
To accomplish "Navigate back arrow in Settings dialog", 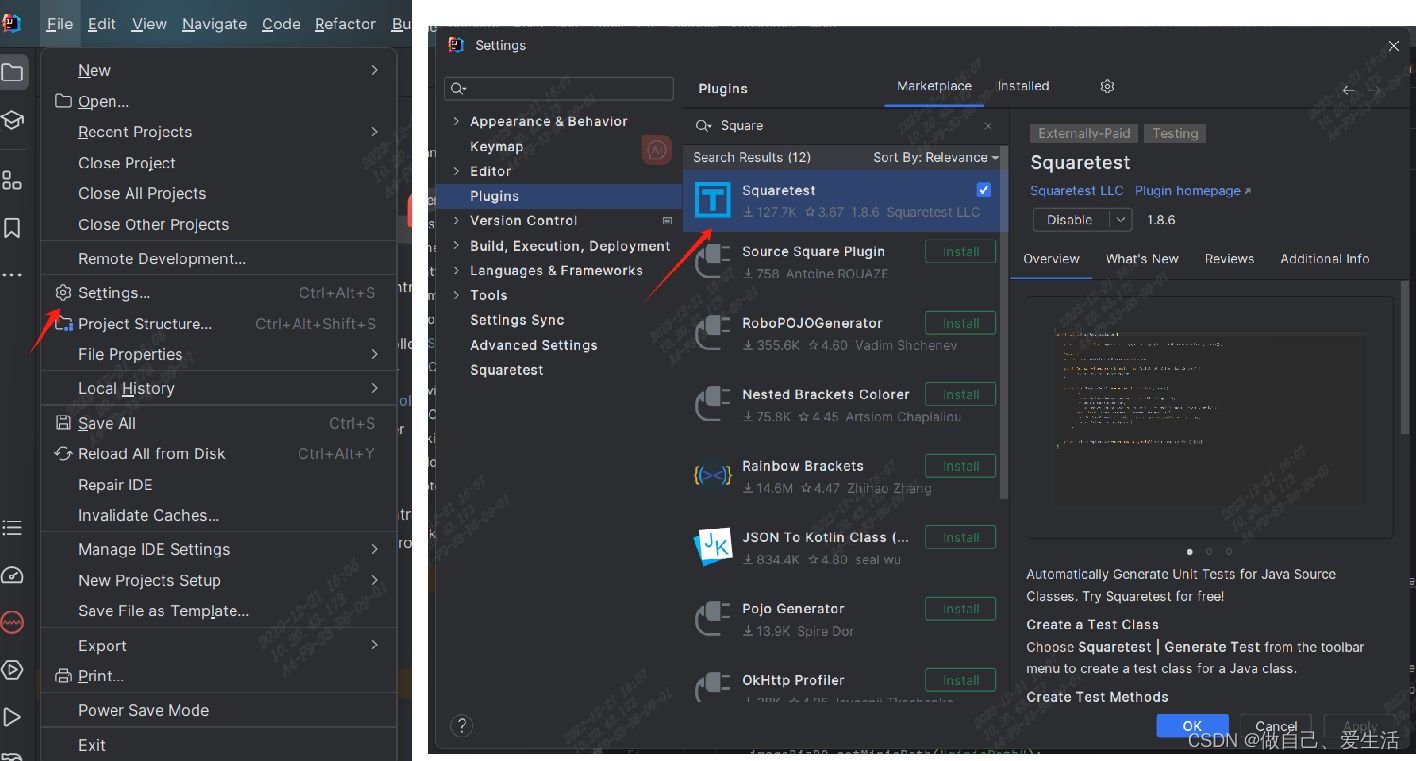I will 1348,90.
